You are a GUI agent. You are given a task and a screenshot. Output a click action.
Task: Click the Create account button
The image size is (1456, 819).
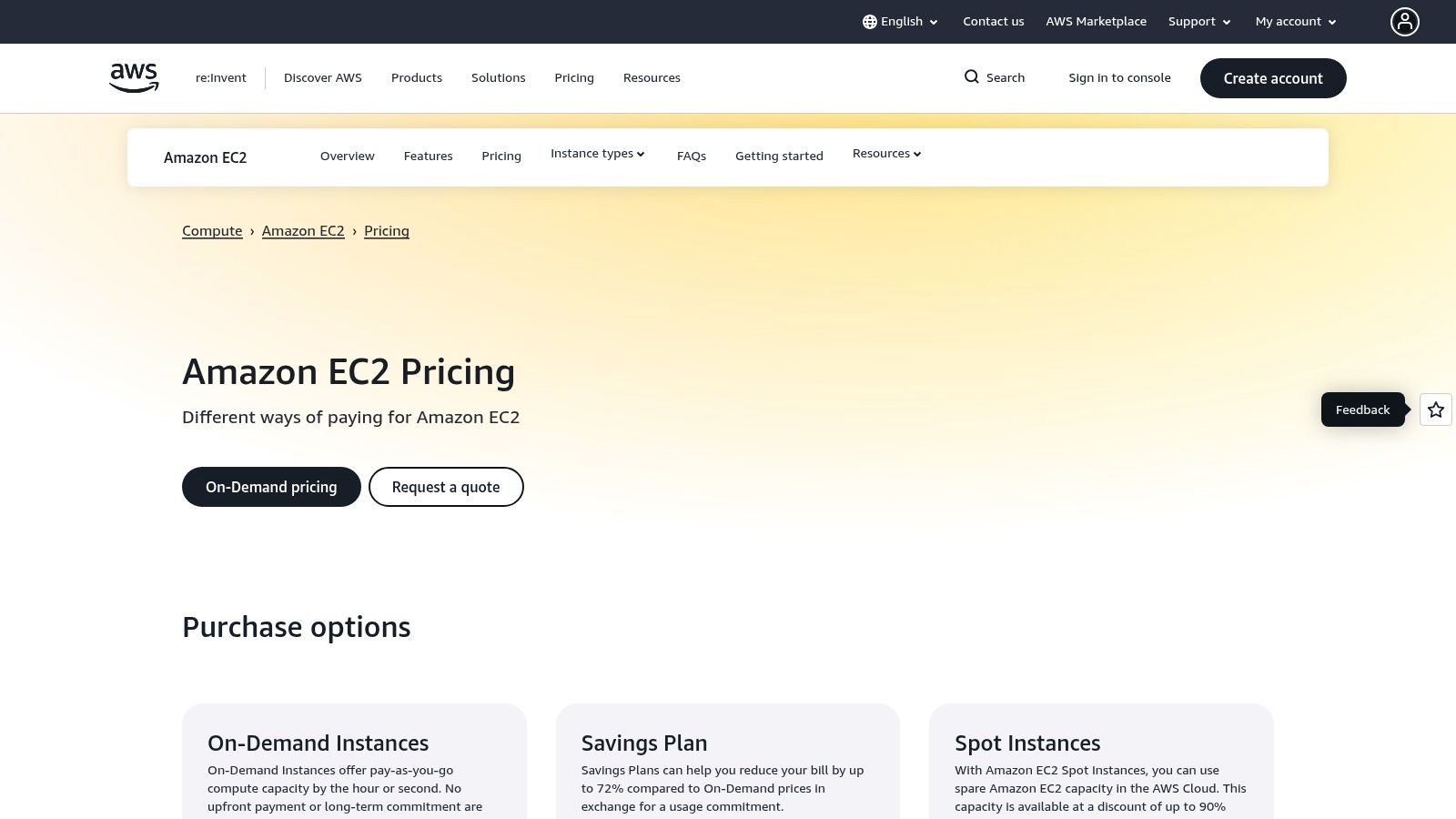point(1273,78)
